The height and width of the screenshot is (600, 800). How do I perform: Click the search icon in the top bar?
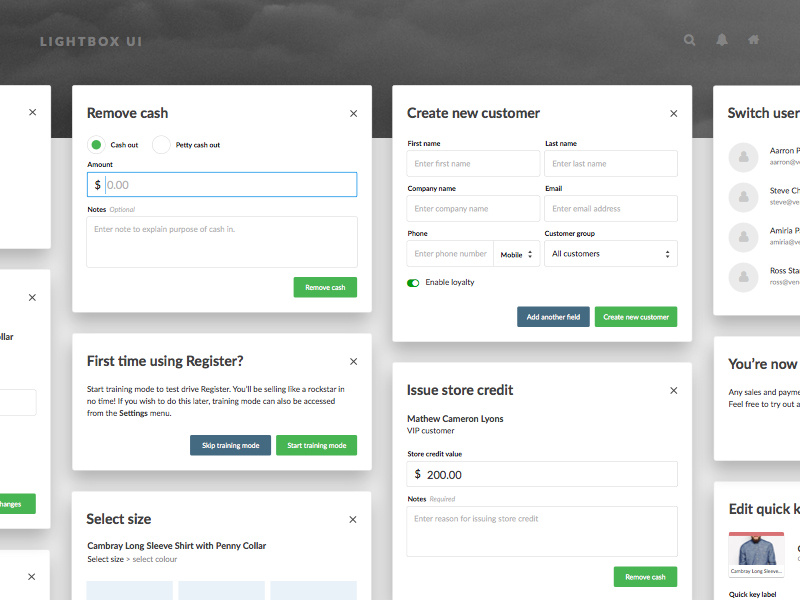coord(689,40)
